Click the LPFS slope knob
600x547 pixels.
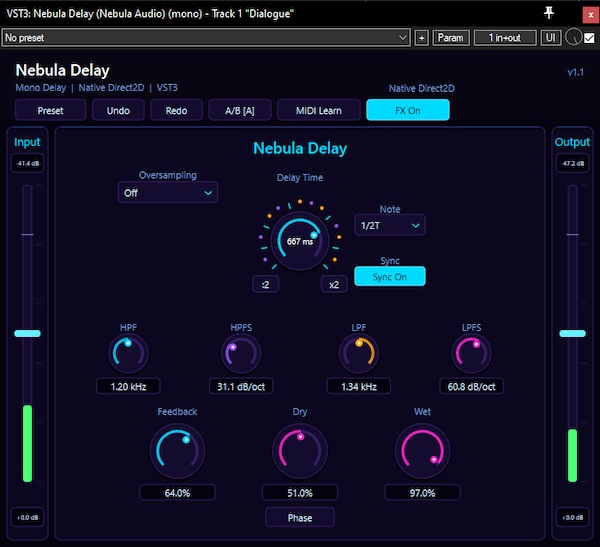[471, 353]
